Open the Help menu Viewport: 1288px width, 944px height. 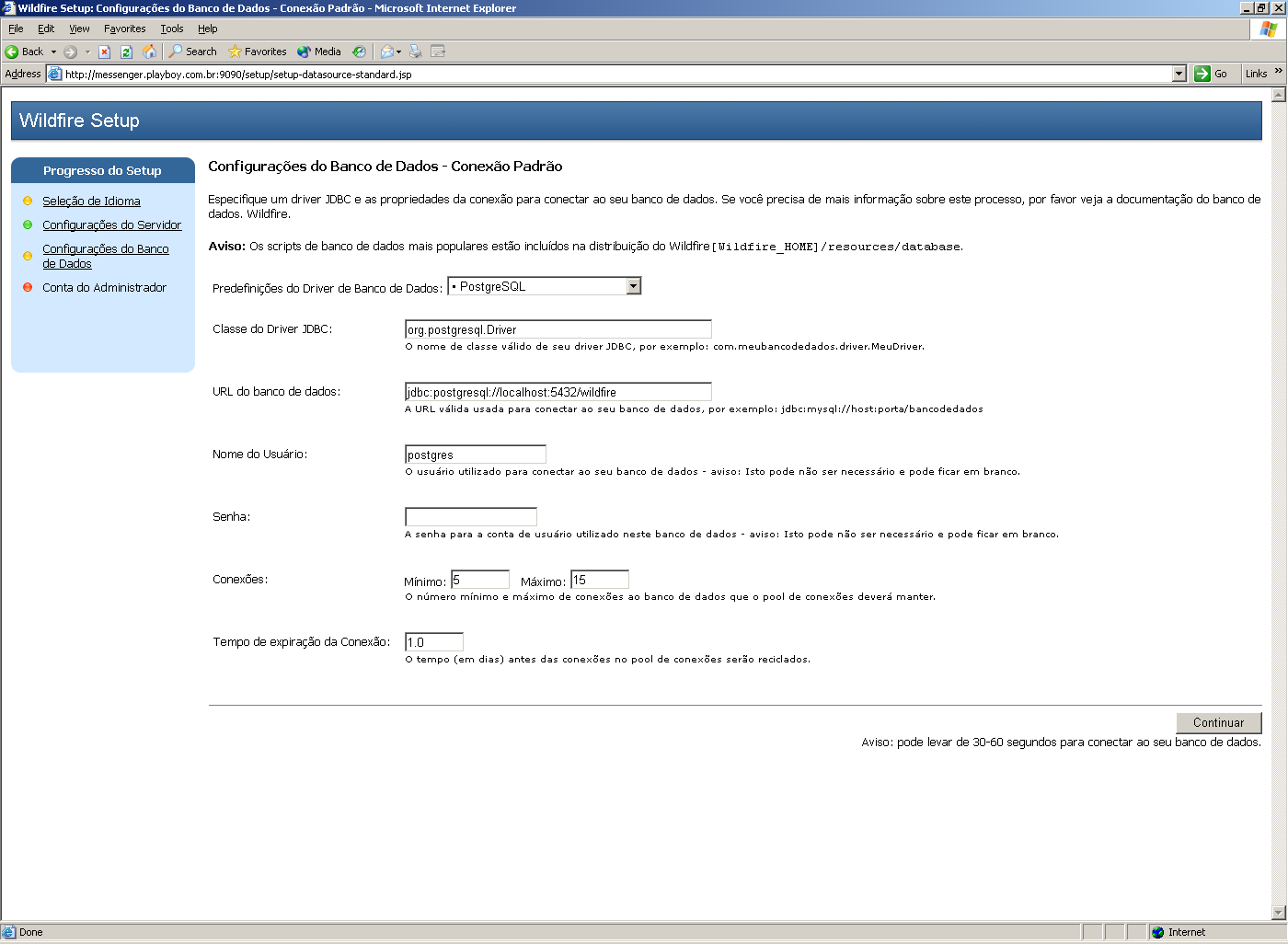(x=208, y=29)
